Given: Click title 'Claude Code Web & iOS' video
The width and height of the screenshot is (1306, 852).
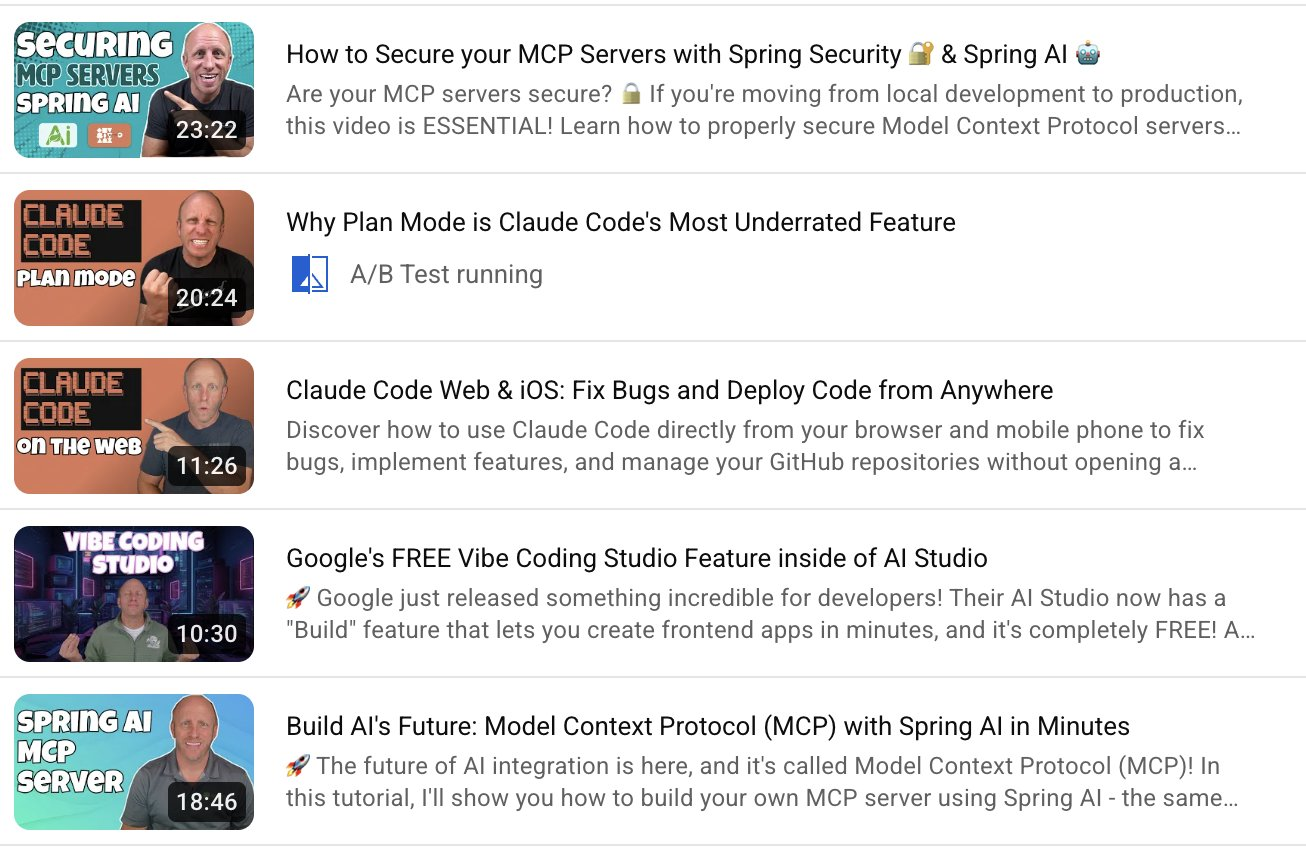Looking at the screenshot, I should 669,390.
